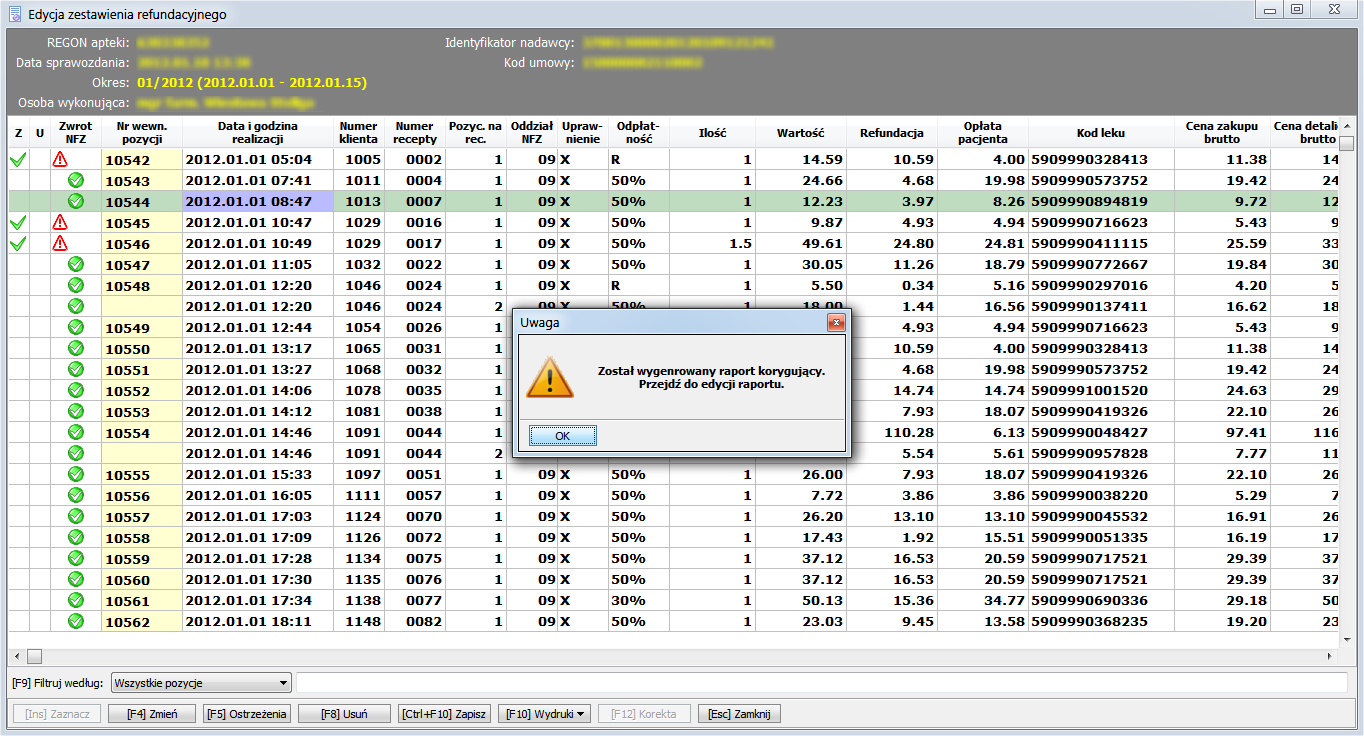
Task: Click green status icon in row 10543
Action: click(76, 180)
